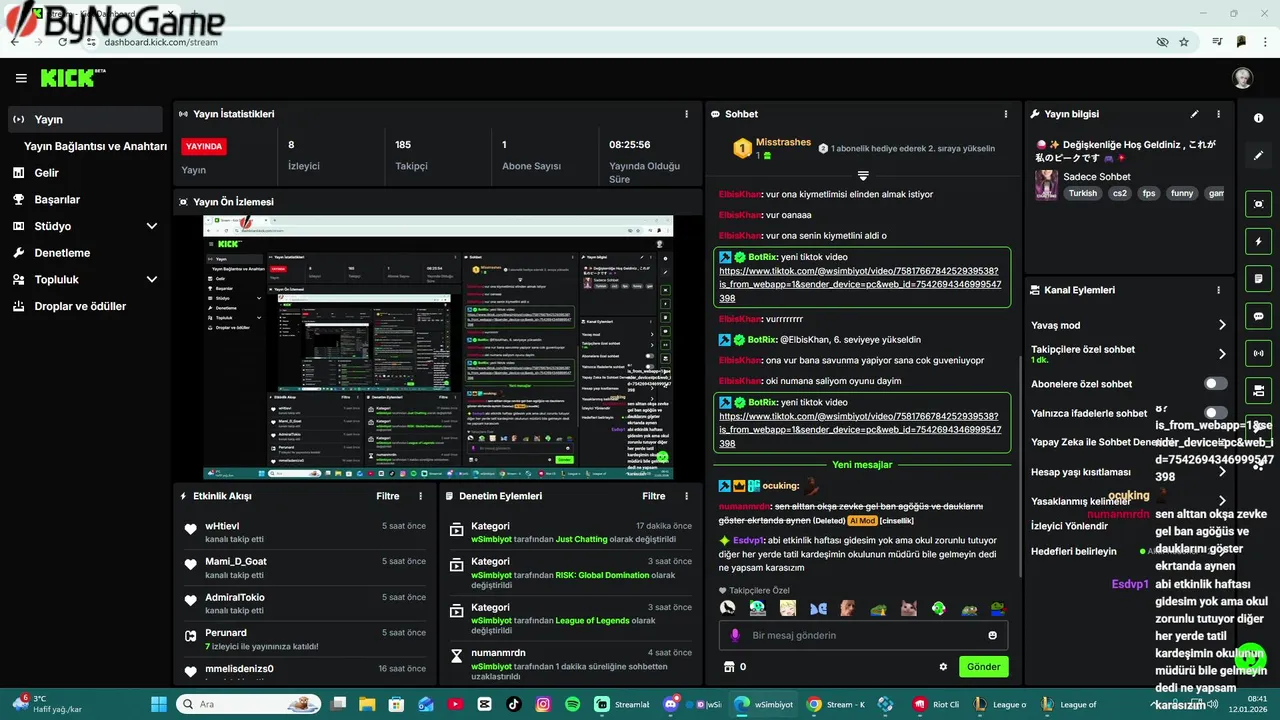Open the hamburger menu next to KICK logo

coord(21,78)
